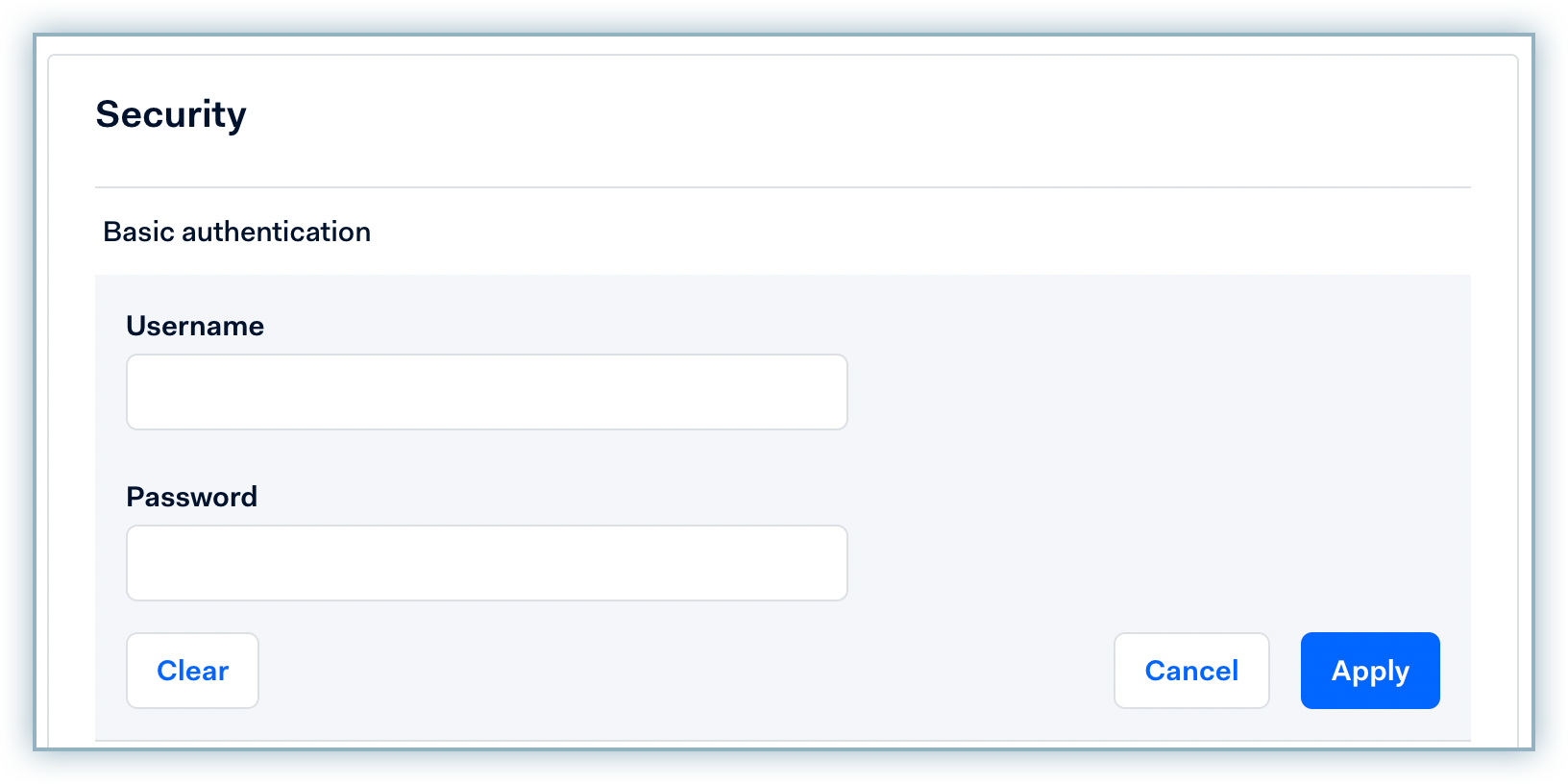Screen dimensions: 1568x784
Task: Place cursor in the Password text box
Action: [x=486, y=563]
